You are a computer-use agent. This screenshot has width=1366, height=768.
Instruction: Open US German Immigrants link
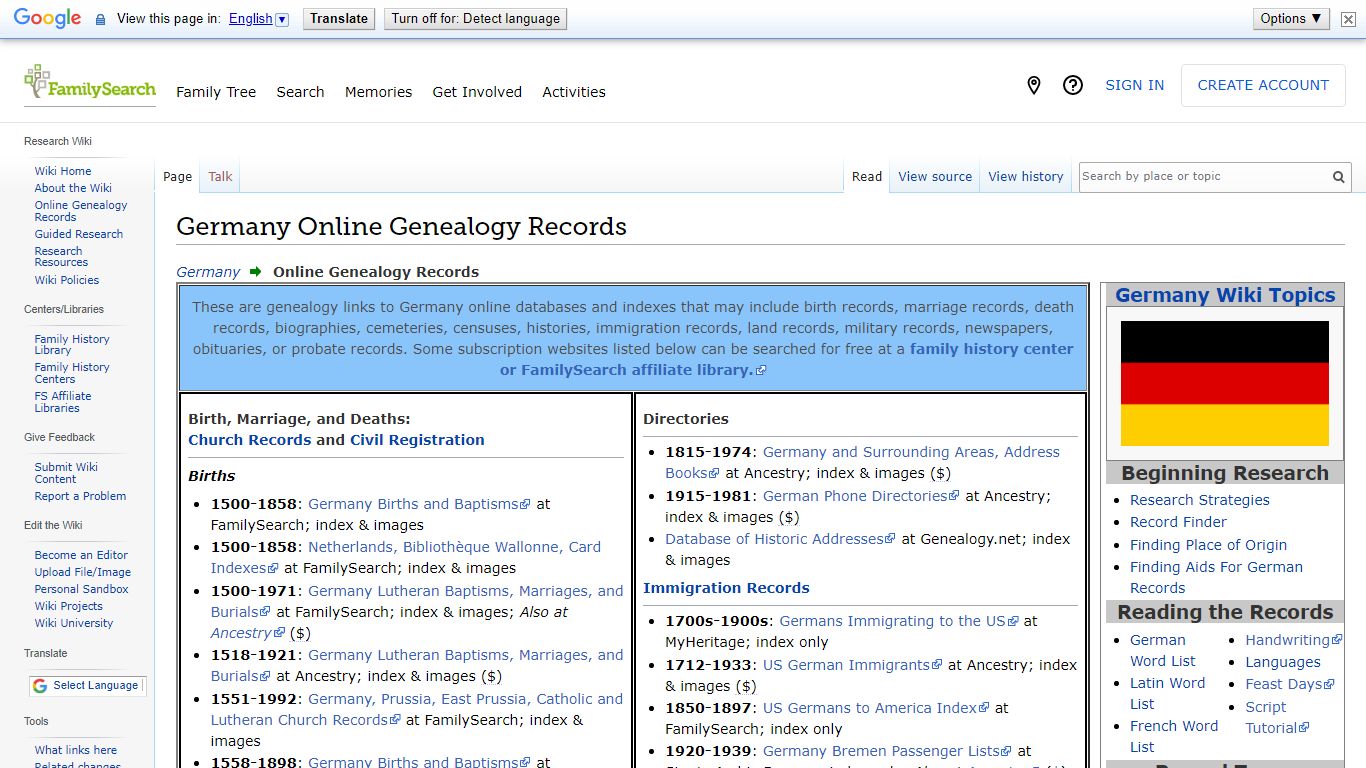(853, 665)
